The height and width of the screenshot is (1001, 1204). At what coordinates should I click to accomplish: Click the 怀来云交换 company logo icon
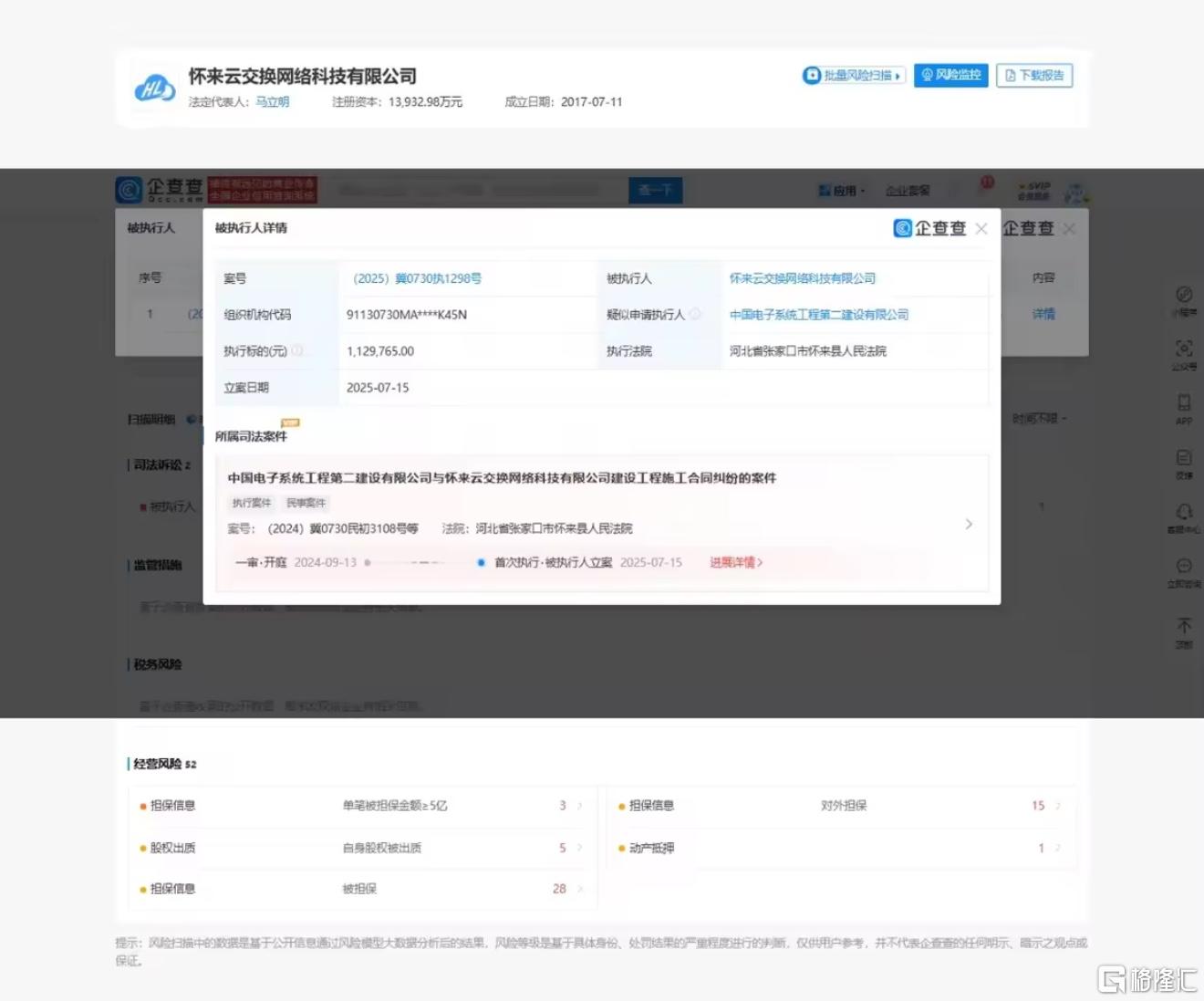coord(154,89)
